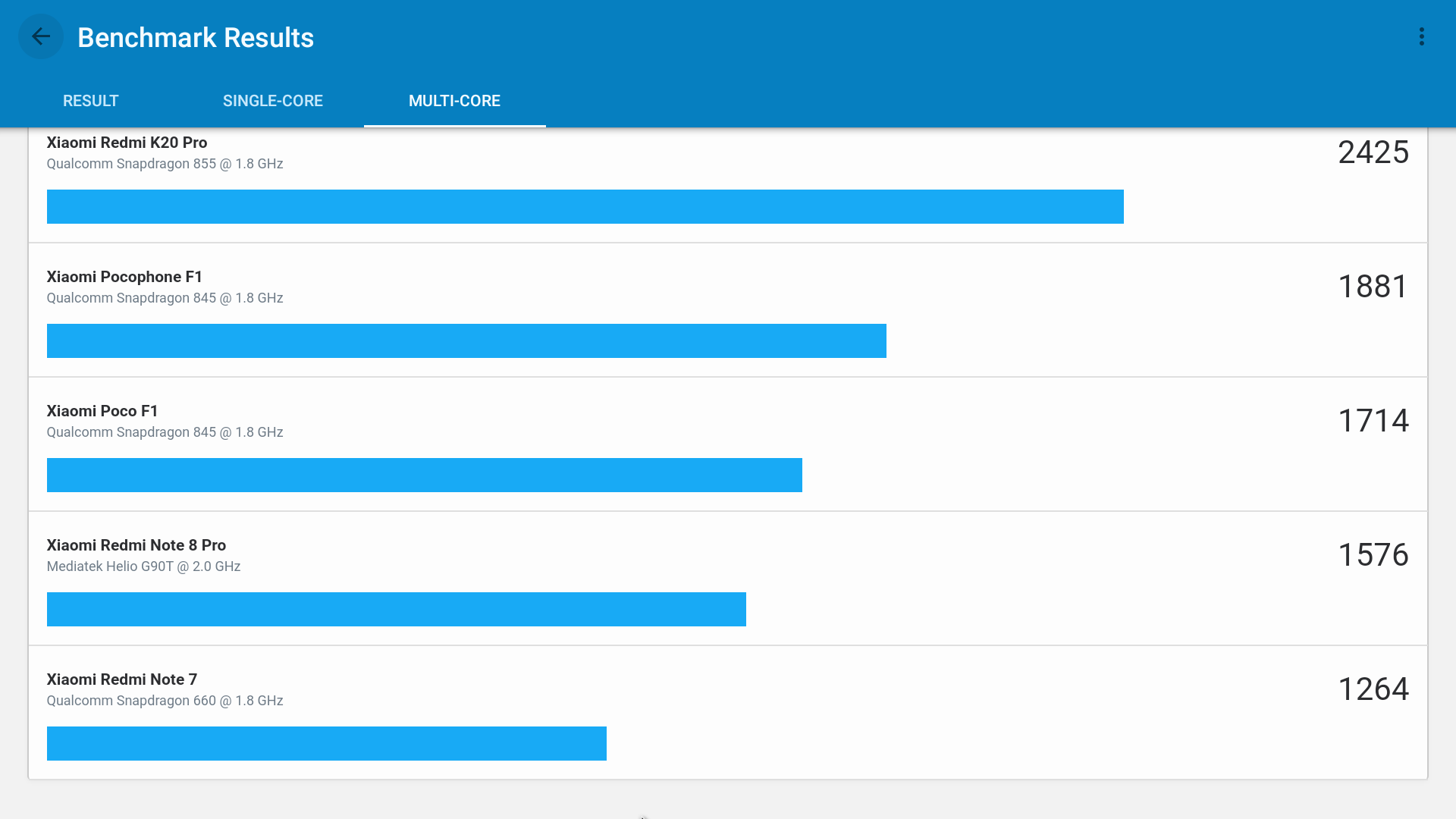Screen dimensions: 1456x819
Task: Click the Redmi Note 8 Pro score bar
Action: point(396,610)
